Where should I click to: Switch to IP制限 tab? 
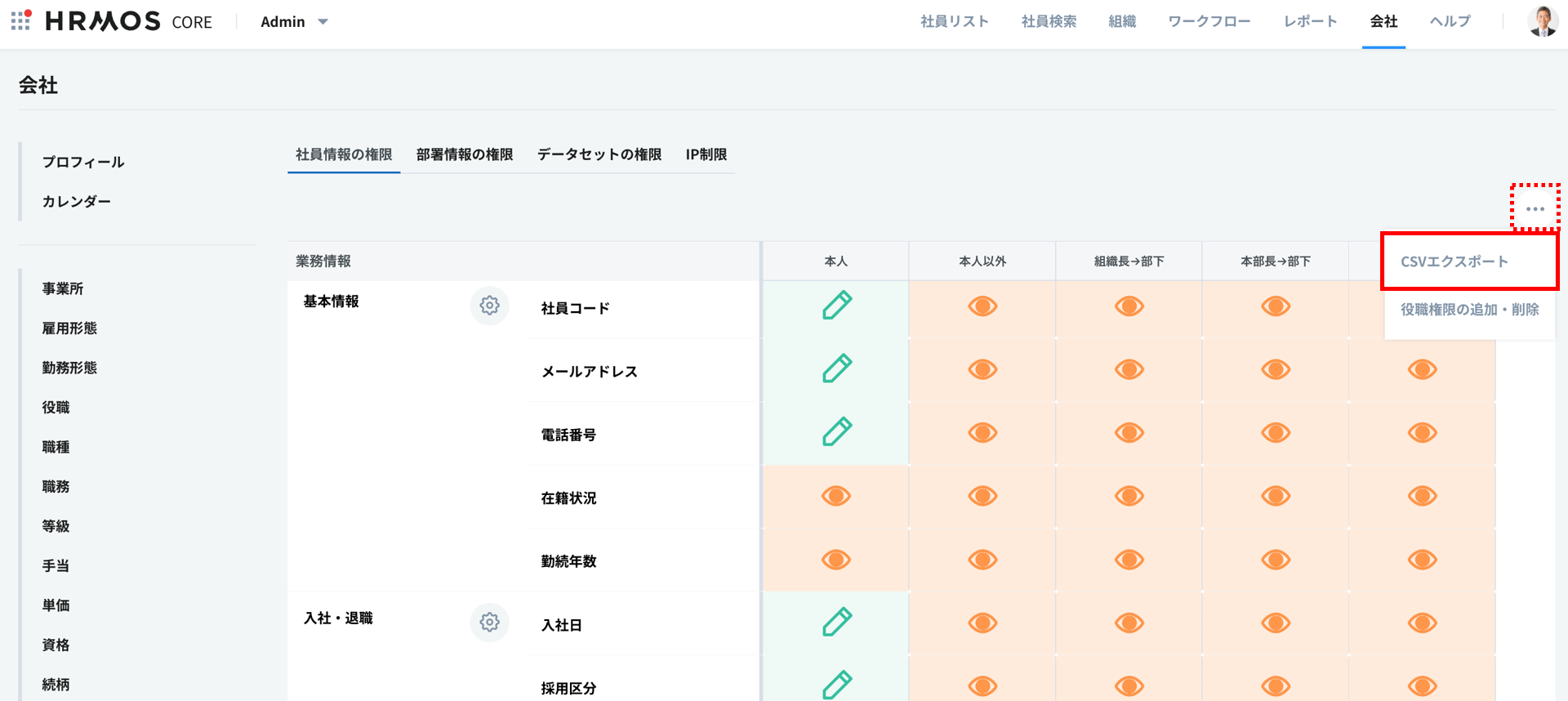706,154
